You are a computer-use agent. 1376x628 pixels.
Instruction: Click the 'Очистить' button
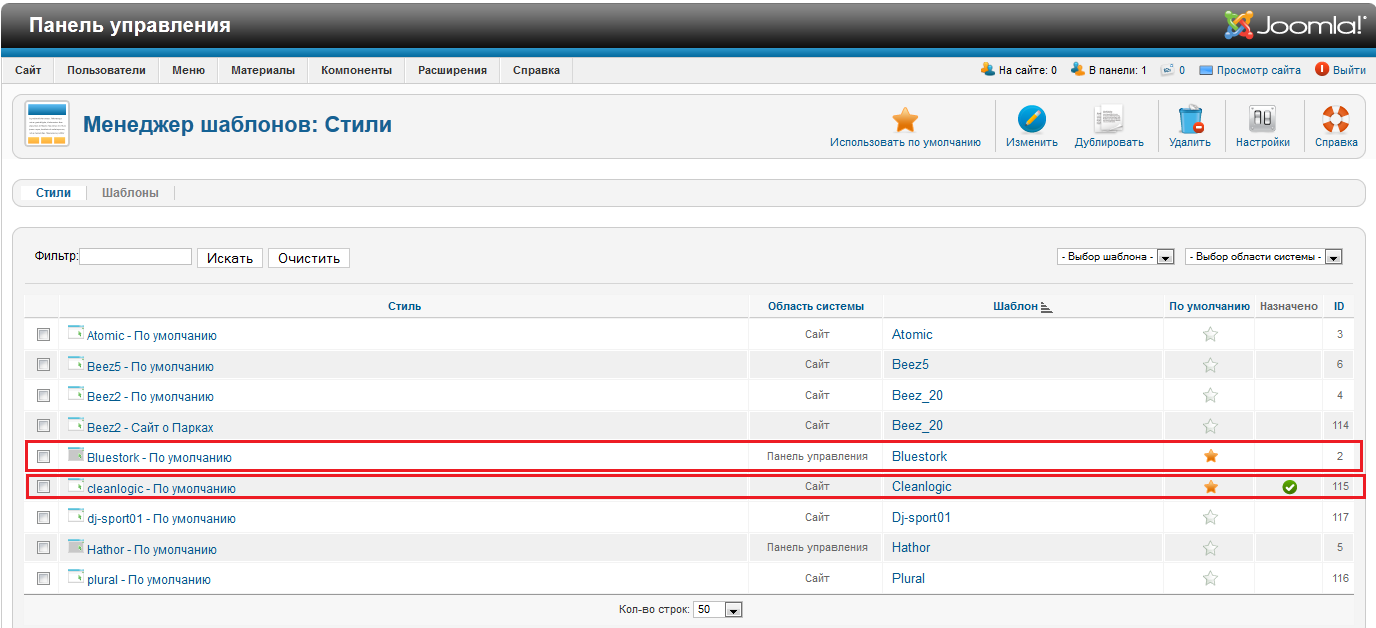[x=309, y=258]
